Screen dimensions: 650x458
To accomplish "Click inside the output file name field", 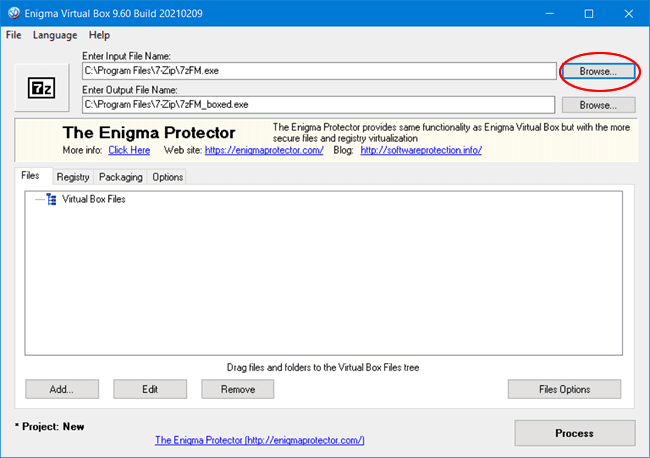I will coord(318,104).
